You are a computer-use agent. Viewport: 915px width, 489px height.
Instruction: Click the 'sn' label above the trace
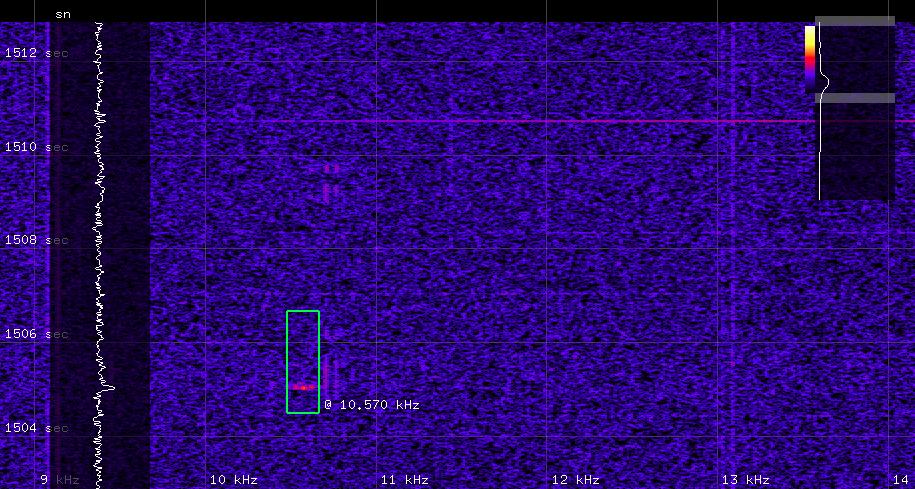click(x=63, y=14)
